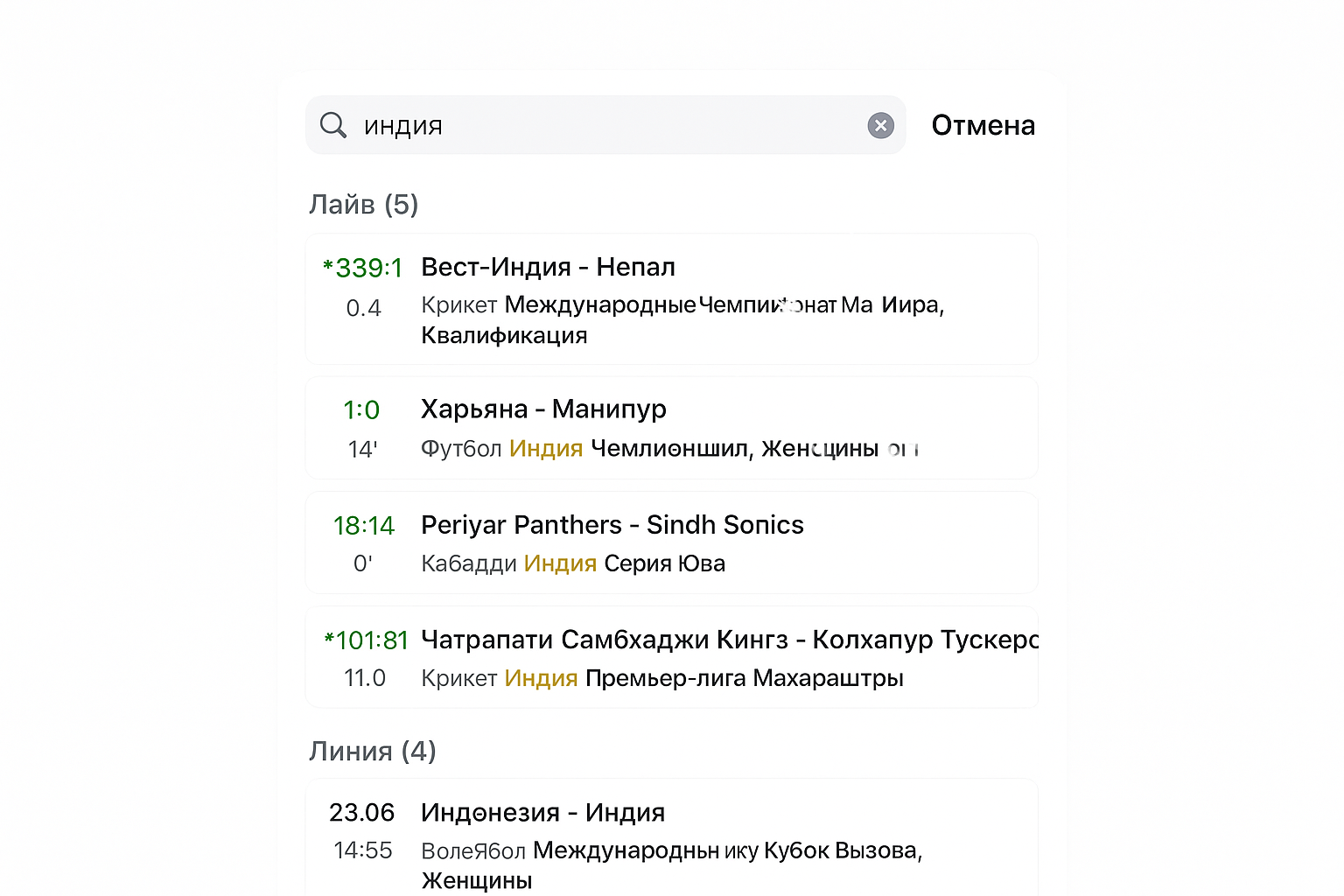This screenshot has width=1344, height=896.
Task: Click the 23.06 match date
Action: pos(362,813)
